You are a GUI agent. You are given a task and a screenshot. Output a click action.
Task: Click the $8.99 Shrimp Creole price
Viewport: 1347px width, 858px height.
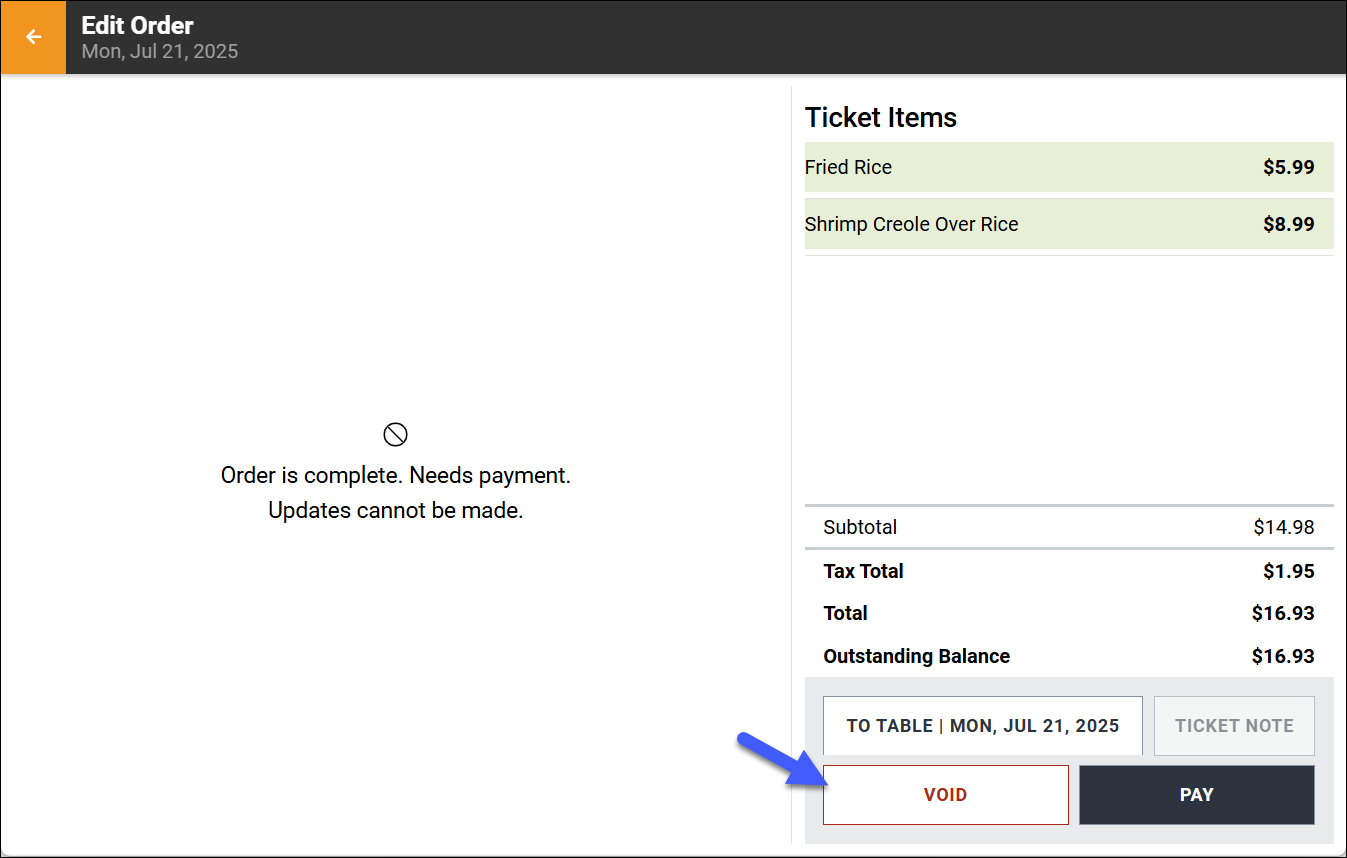point(1288,224)
